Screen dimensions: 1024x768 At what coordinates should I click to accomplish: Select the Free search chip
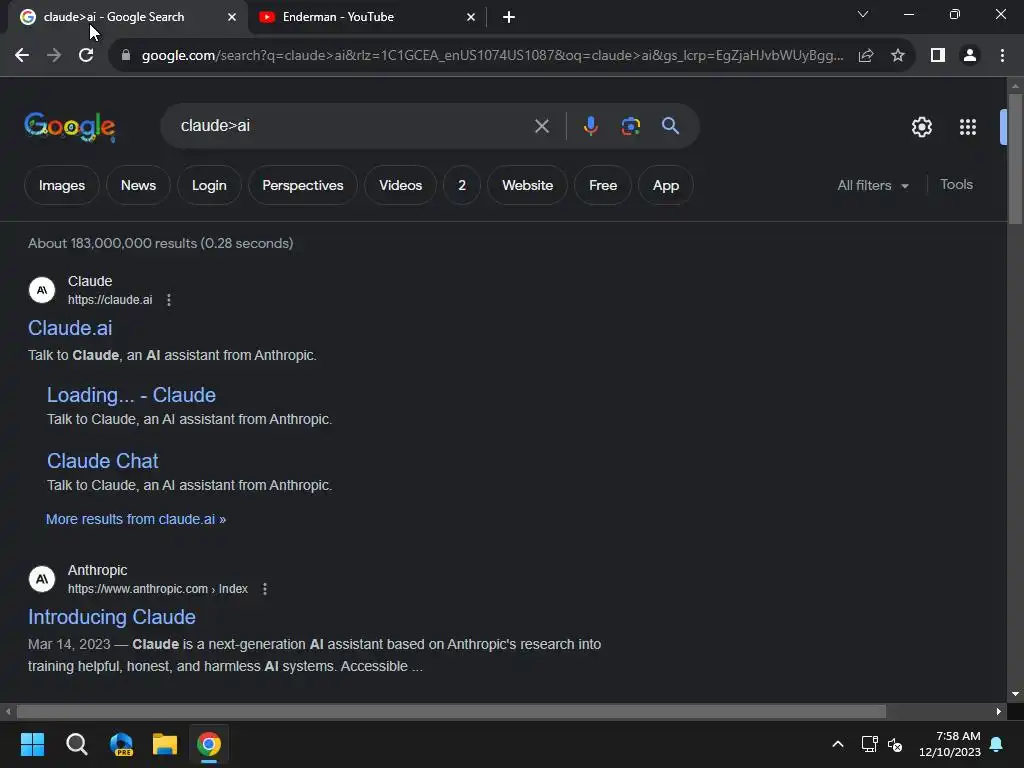pos(603,185)
